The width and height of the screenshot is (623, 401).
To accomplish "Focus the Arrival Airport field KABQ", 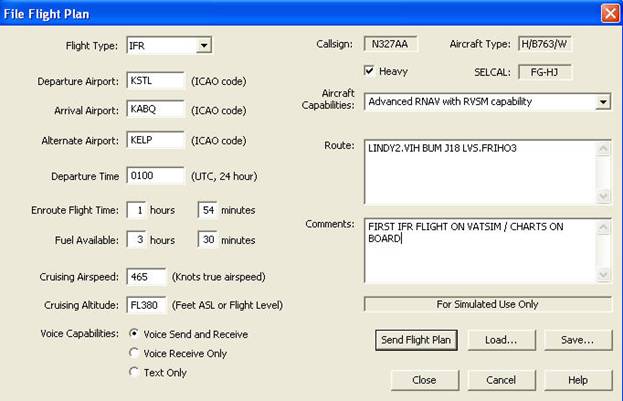I will (x=155, y=110).
